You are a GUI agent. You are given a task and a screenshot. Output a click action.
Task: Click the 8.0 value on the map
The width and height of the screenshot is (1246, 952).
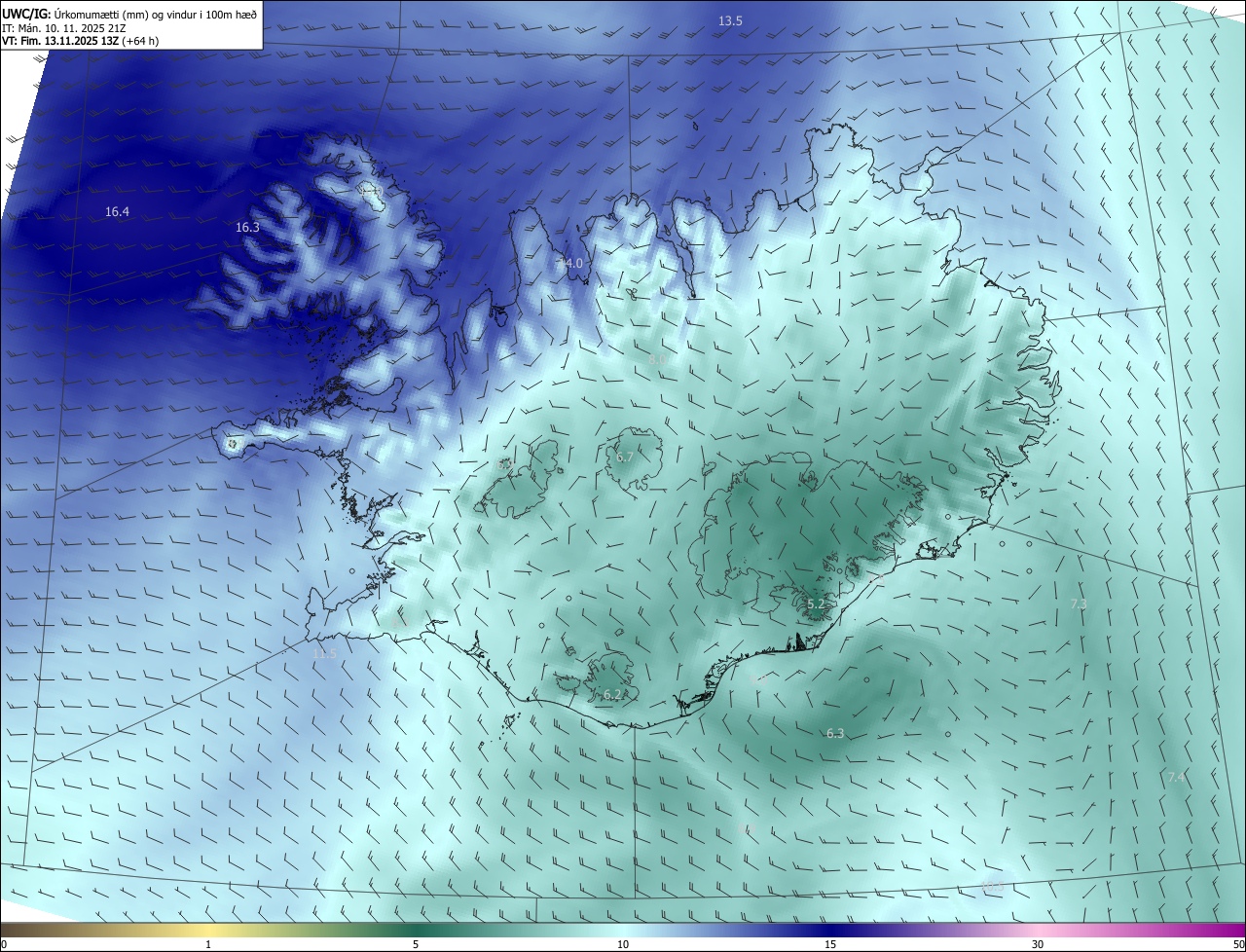[x=657, y=359]
